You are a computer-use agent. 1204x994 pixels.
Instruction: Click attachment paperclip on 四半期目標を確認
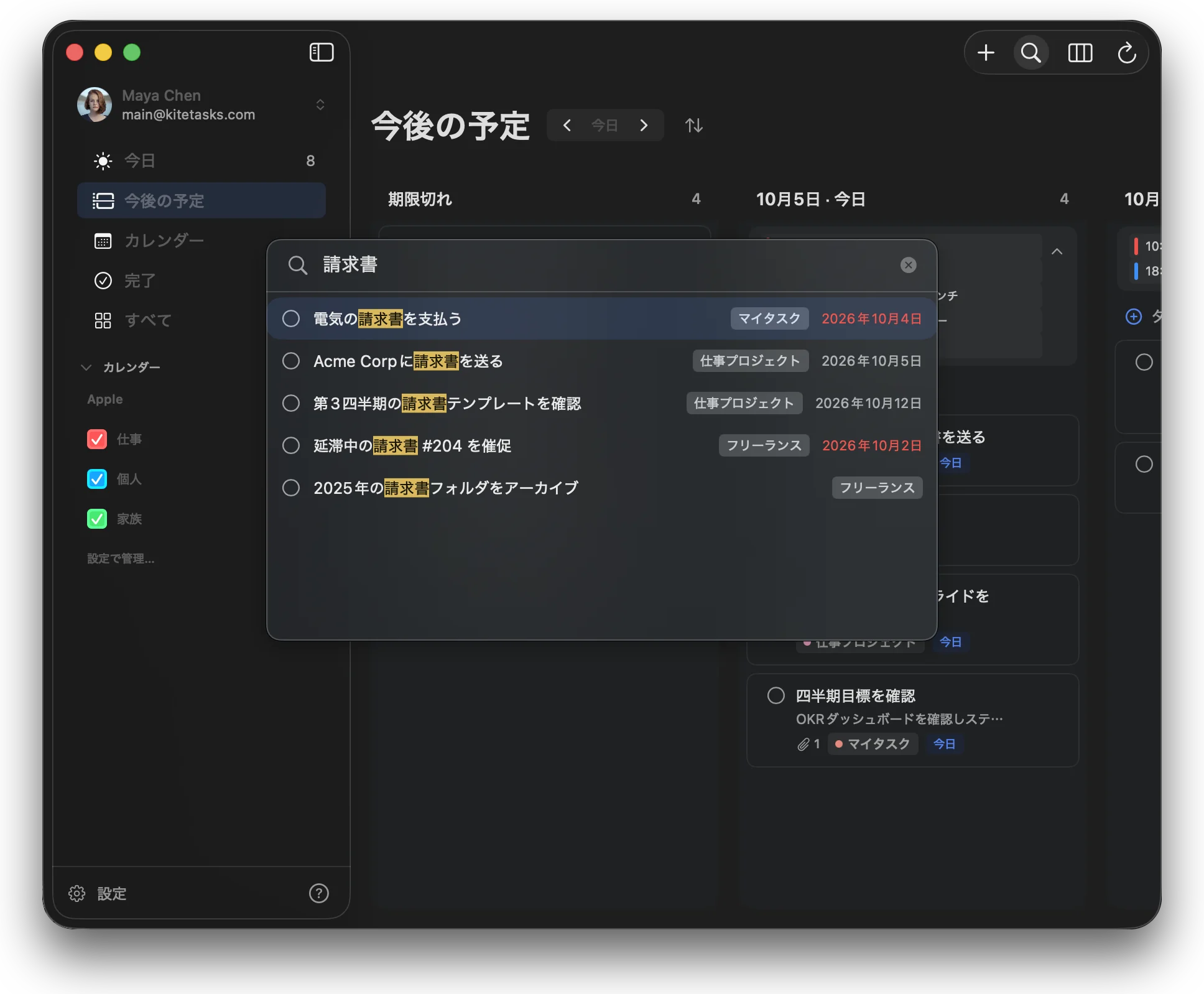pyautogui.click(x=803, y=744)
